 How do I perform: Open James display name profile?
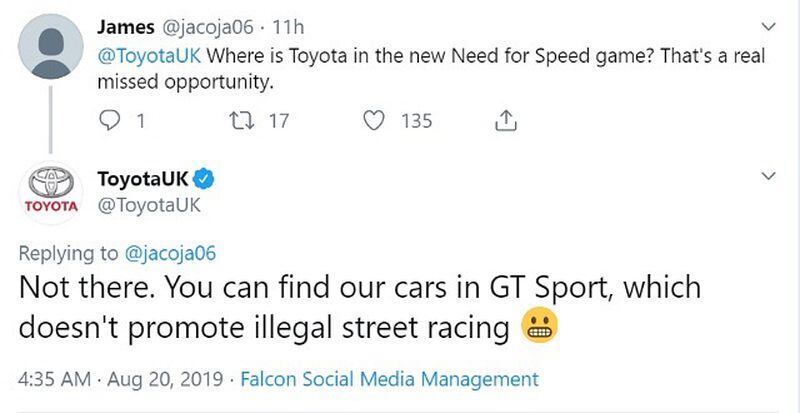point(126,27)
